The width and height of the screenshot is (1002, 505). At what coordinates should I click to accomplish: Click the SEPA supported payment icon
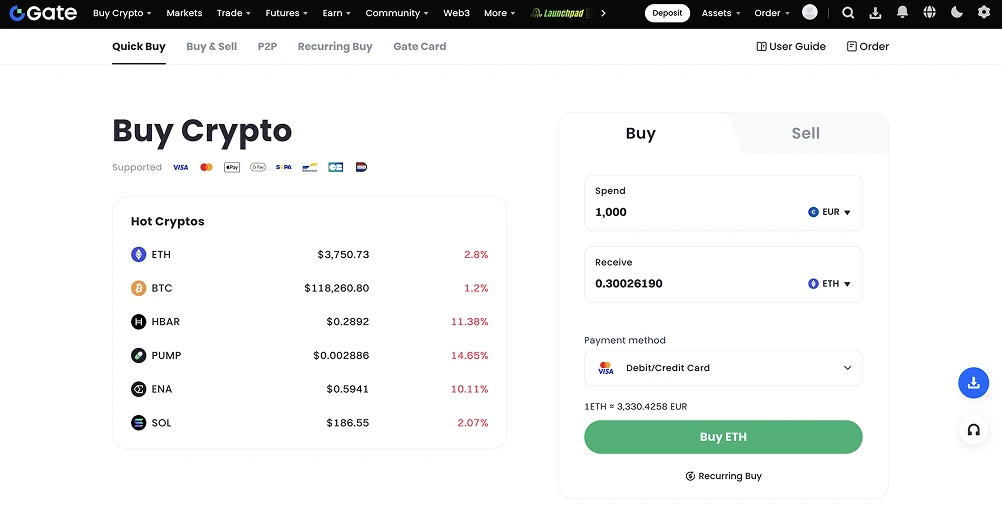(x=284, y=167)
